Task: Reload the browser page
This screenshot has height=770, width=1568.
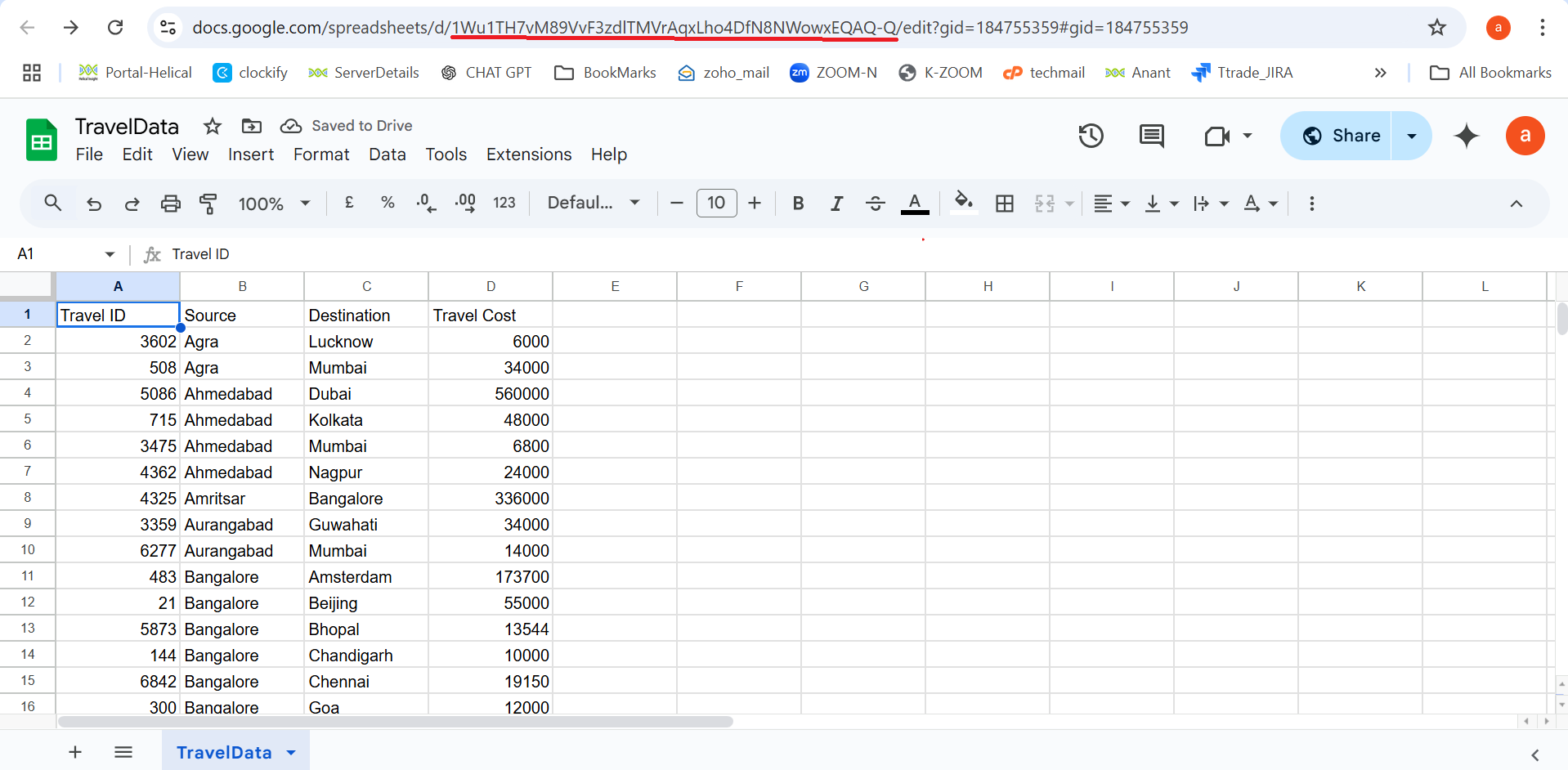Action: point(115,28)
